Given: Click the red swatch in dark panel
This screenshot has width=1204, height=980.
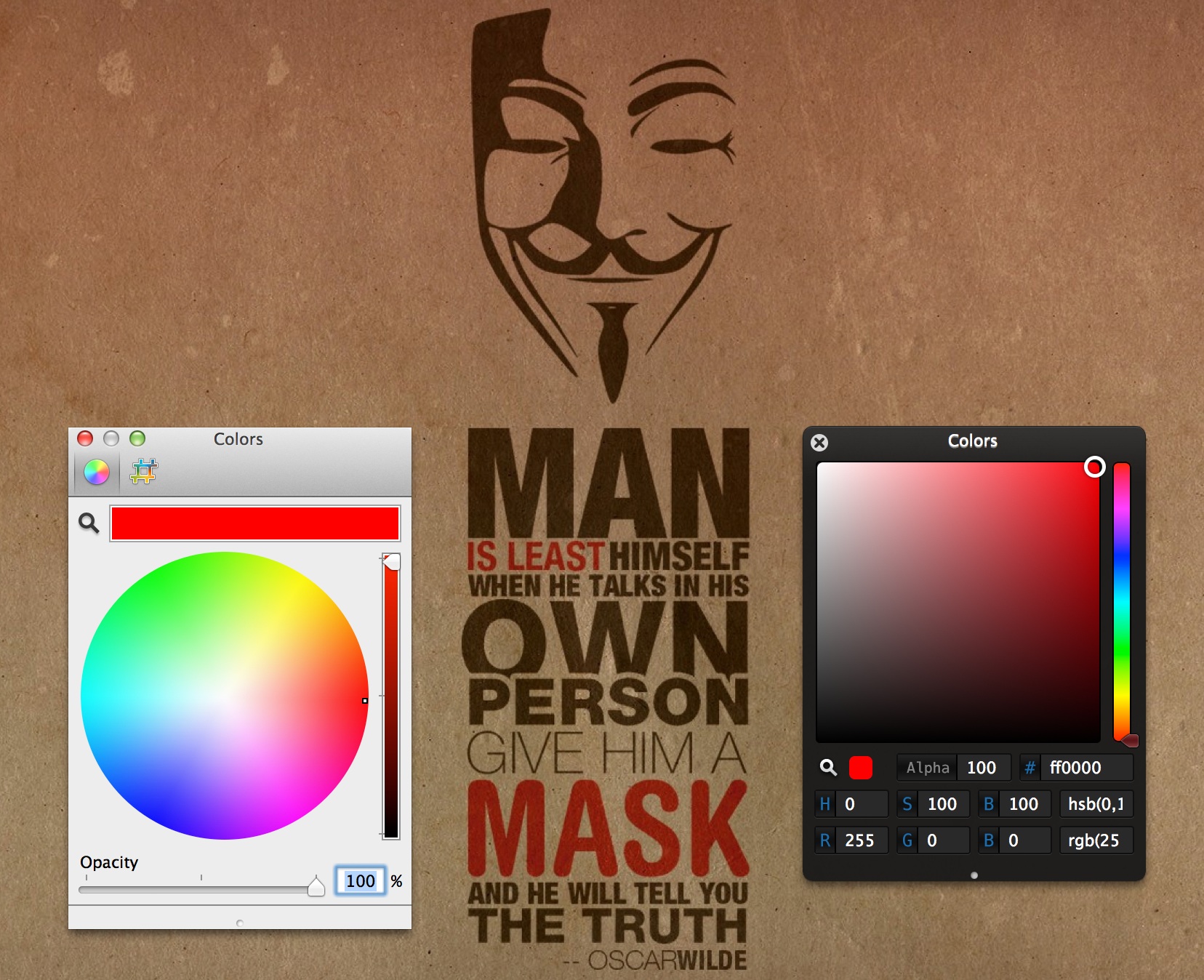Looking at the screenshot, I should [x=861, y=768].
